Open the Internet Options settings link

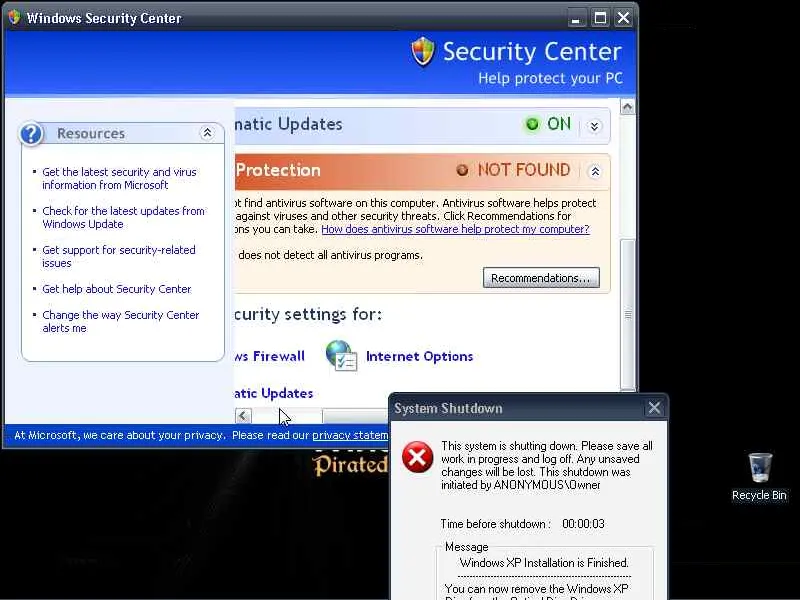[x=419, y=356]
